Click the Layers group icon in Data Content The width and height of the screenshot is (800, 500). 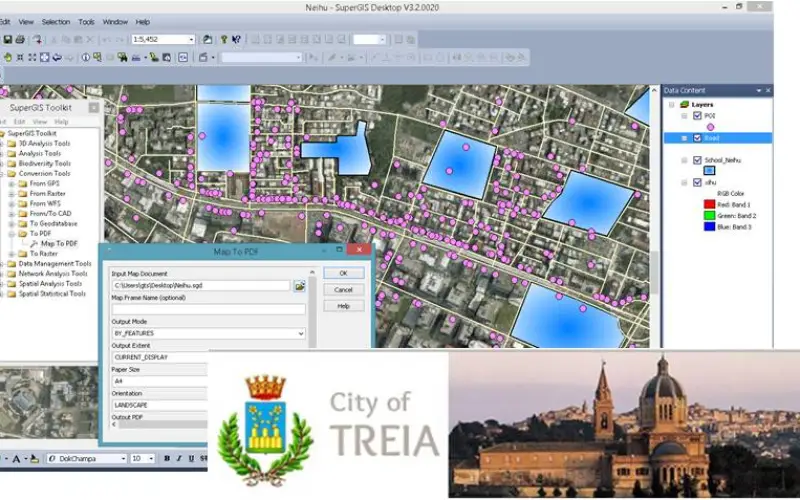[x=684, y=105]
